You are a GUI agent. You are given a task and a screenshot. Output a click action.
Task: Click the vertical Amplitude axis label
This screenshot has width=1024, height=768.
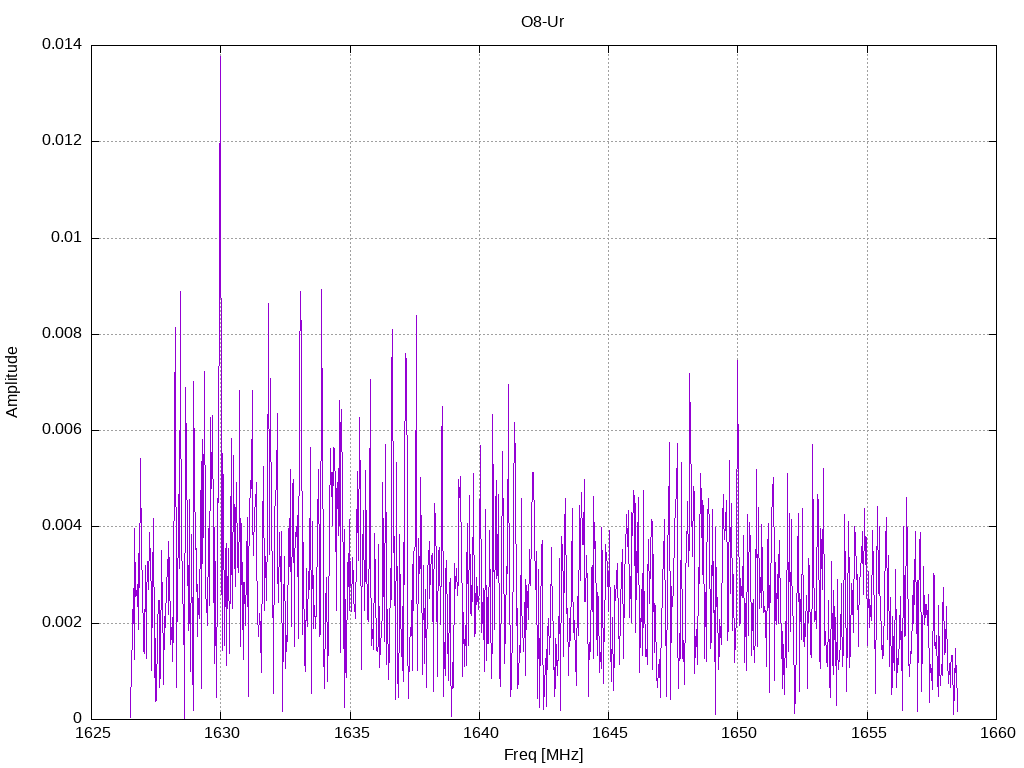[13, 382]
